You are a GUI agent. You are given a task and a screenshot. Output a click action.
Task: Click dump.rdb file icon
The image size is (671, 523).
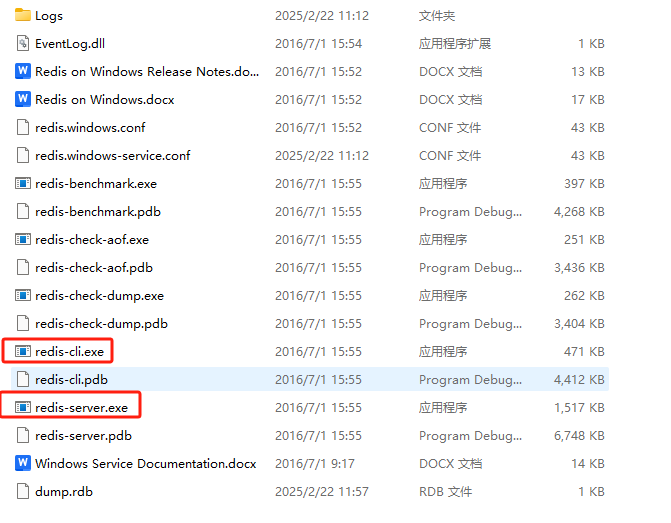23,491
